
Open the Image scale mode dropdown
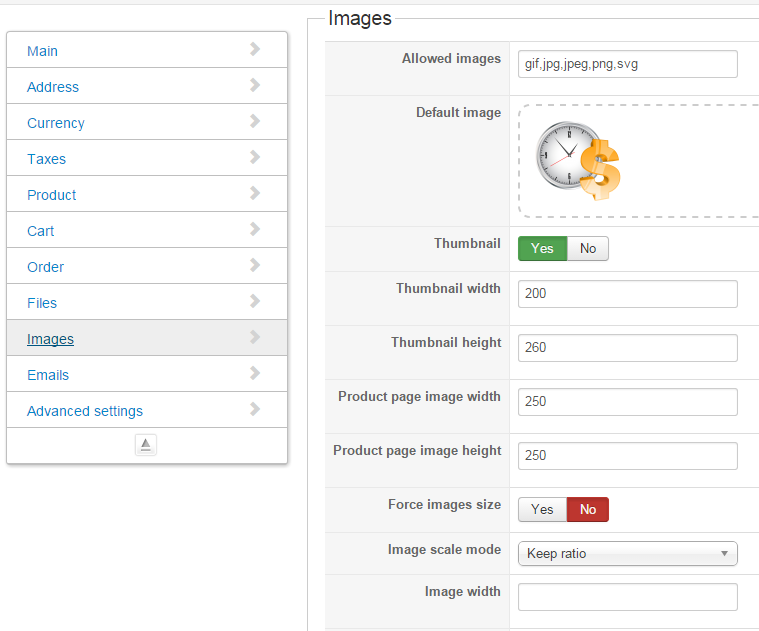(627, 554)
